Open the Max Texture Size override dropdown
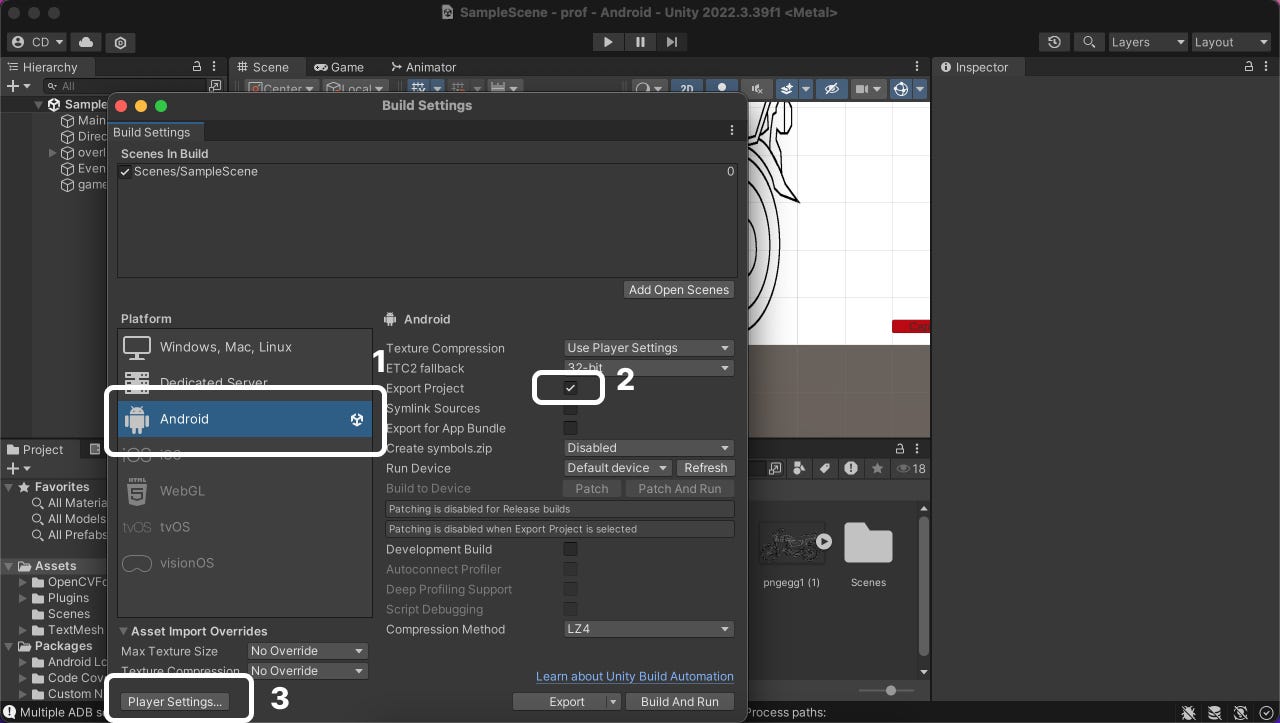 point(308,651)
